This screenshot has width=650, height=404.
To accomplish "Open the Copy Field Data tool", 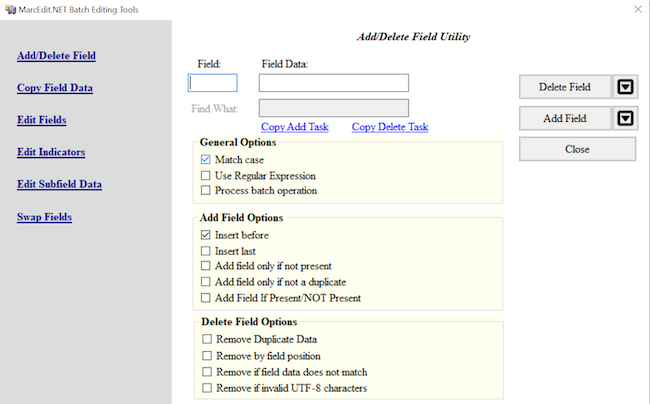I will [x=55, y=88].
